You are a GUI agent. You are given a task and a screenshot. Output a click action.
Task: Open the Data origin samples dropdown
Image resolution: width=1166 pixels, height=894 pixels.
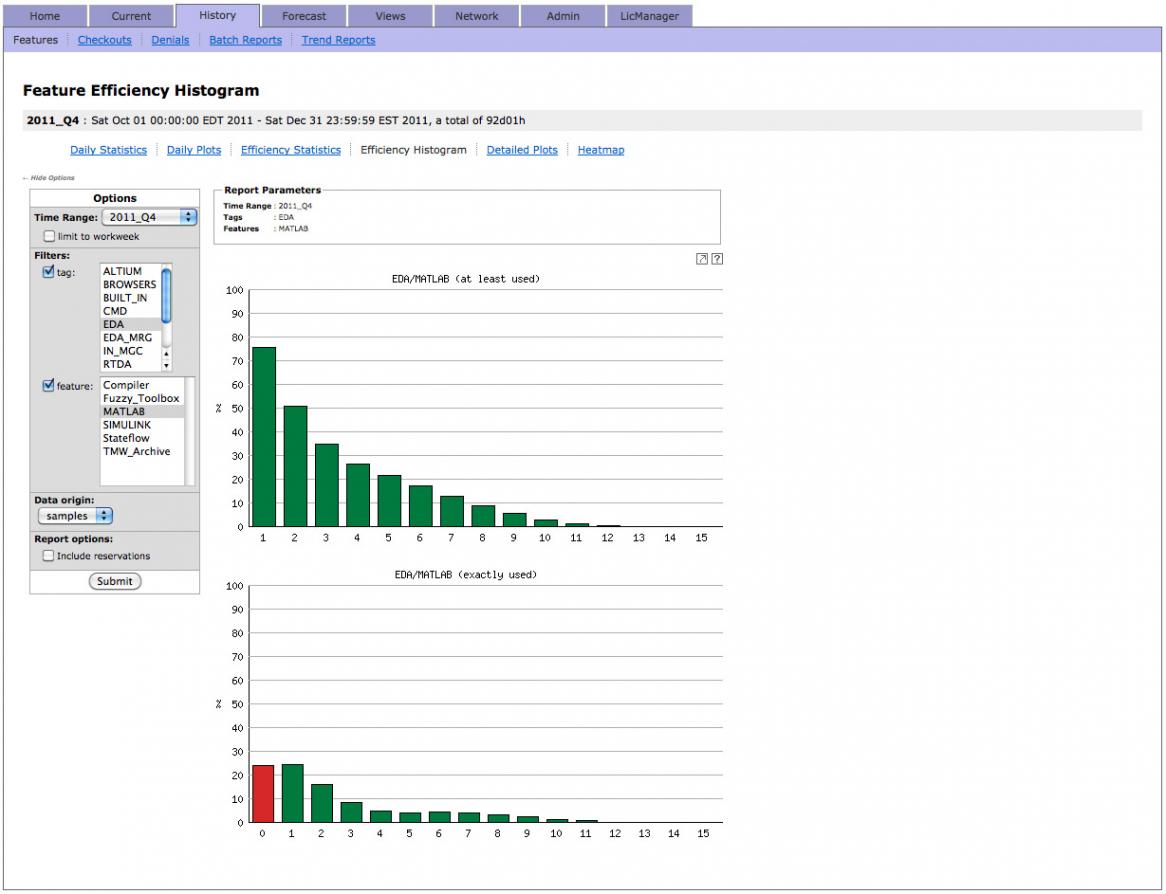point(75,515)
